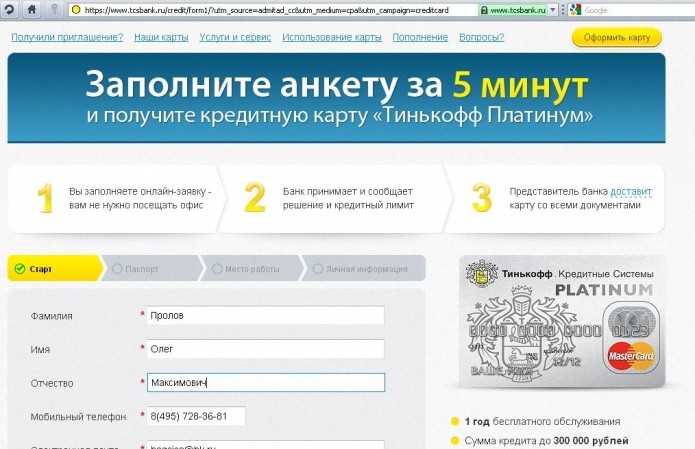The height and width of the screenshot is (449, 695).
Task: Select the 'Место работы' step tab
Action: pos(252,269)
